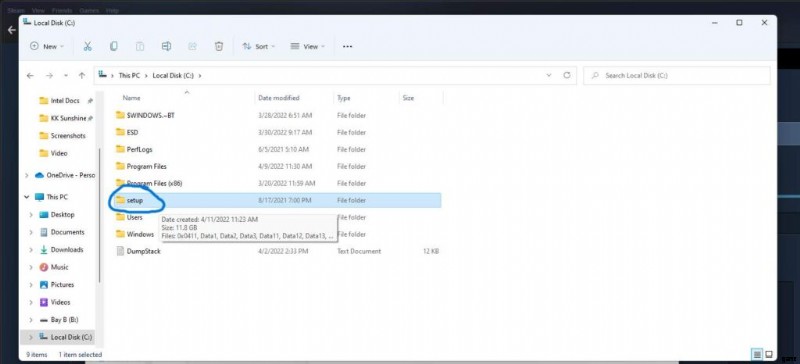Open the New dropdown button
Viewport: 800px width, 364px height.
click(47, 46)
